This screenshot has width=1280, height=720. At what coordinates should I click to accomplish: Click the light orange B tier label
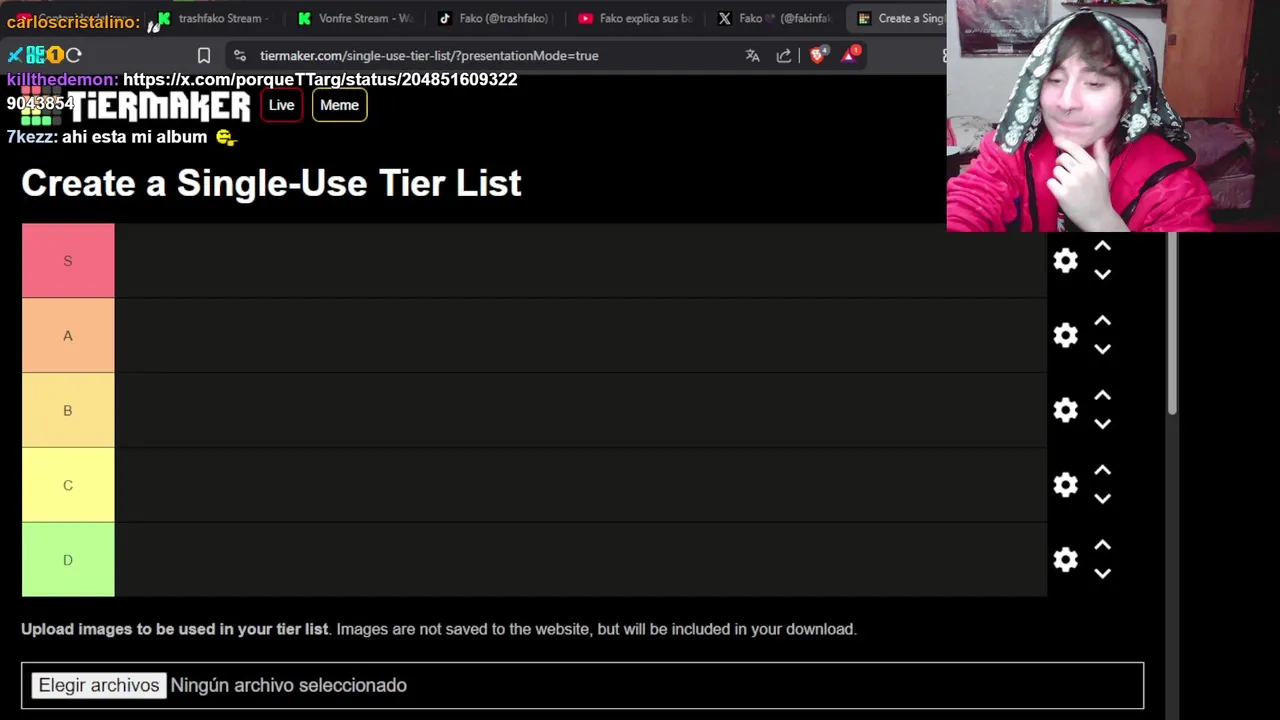coord(68,410)
